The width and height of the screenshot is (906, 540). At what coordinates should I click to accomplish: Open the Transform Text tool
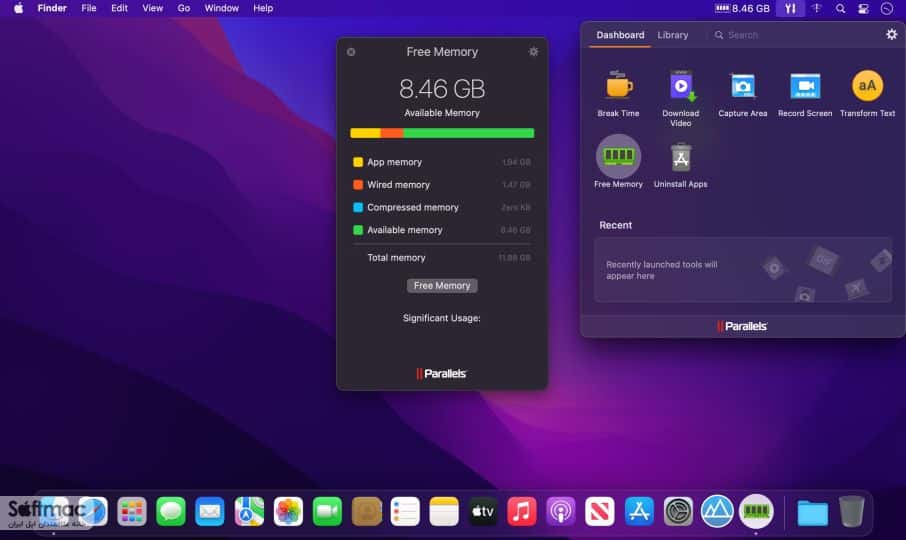click(867, 94)
